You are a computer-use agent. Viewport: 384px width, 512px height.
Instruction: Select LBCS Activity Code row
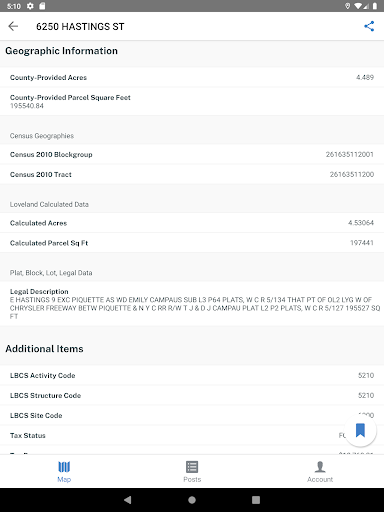tap(192, 375)
